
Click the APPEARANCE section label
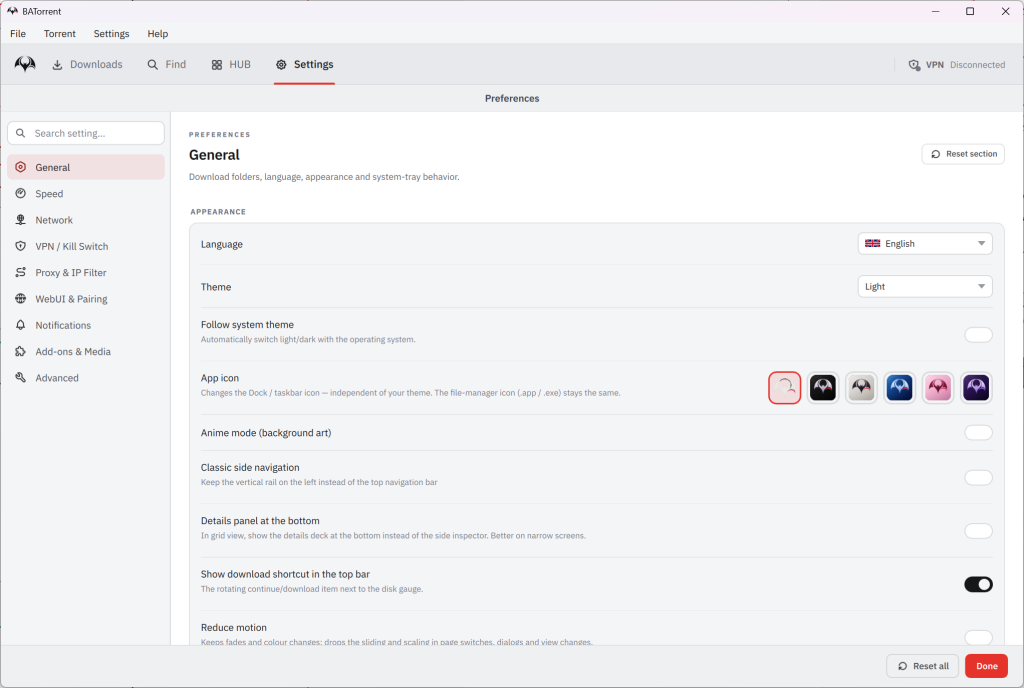tap(218, 211)
